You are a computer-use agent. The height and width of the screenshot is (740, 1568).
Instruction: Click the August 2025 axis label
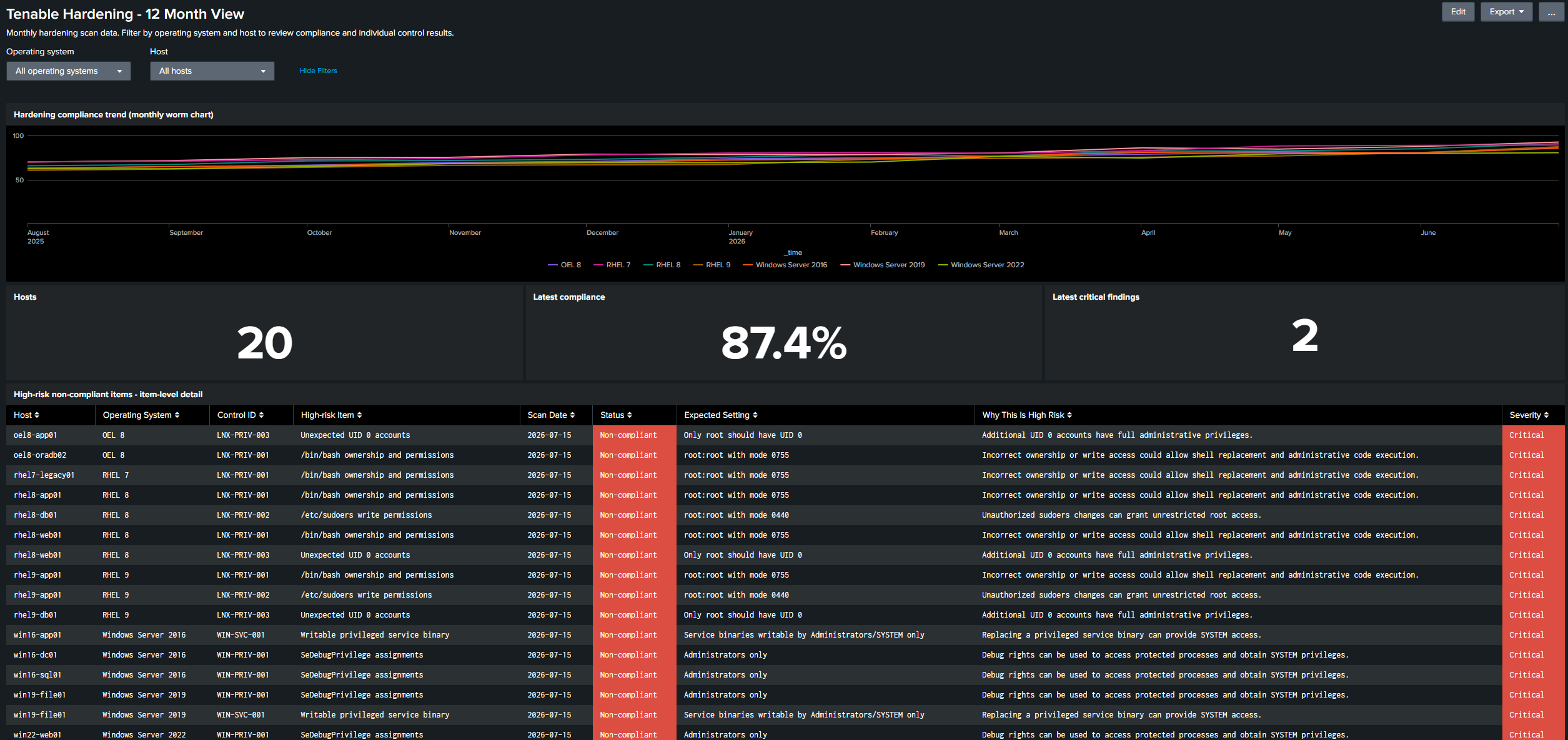coord(38,237)
